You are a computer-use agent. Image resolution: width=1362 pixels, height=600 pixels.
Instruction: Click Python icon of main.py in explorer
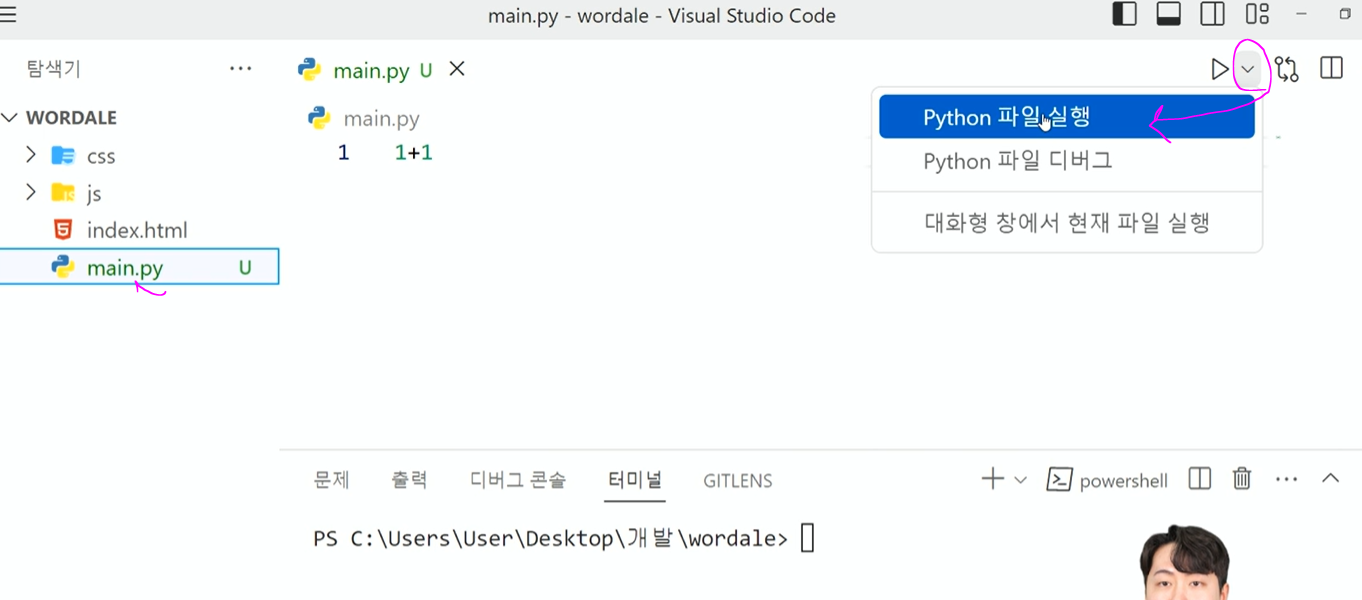[63, 267]
